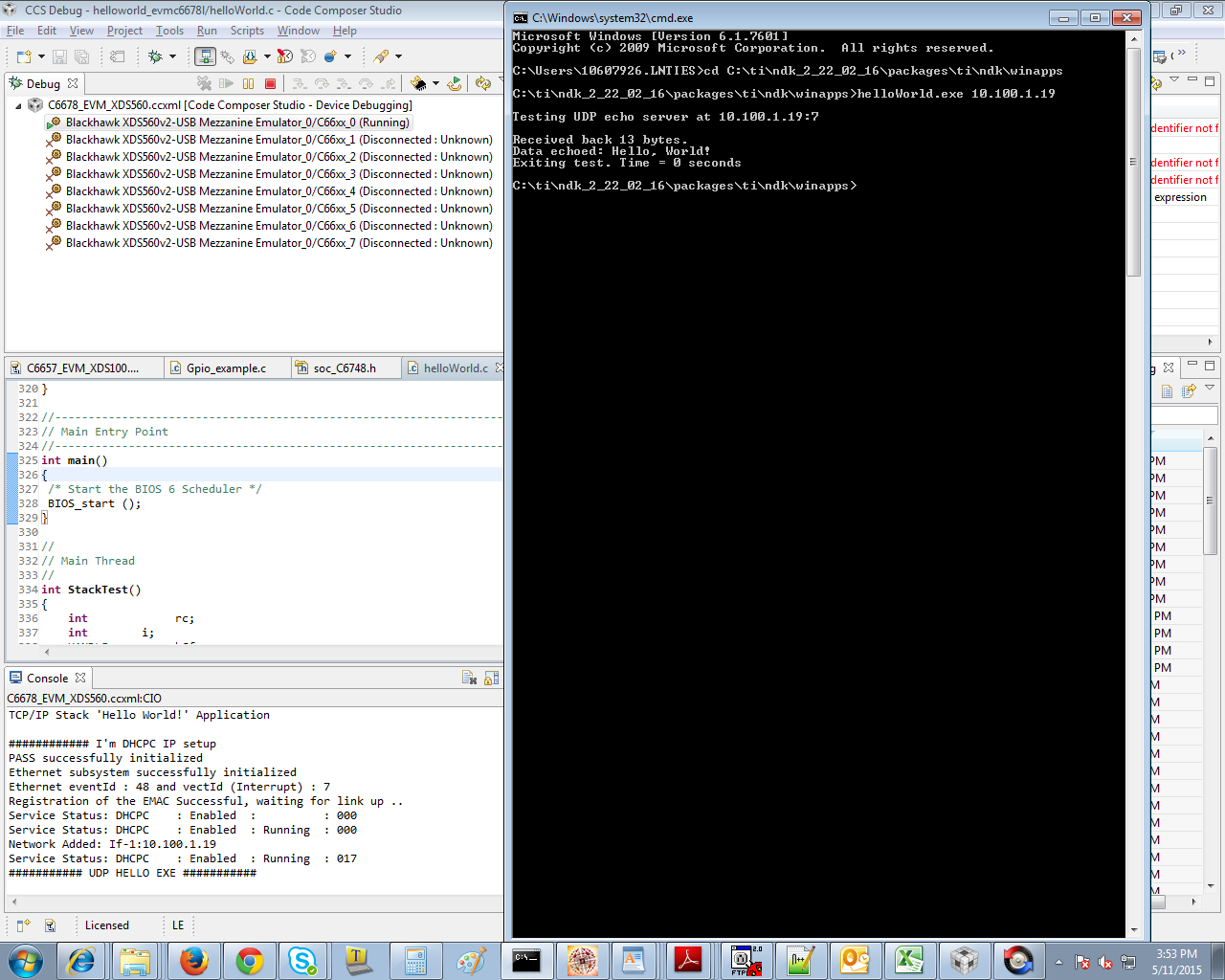
Task: Toggle the debug mode button in toolbar
Action: pos(205,56)
